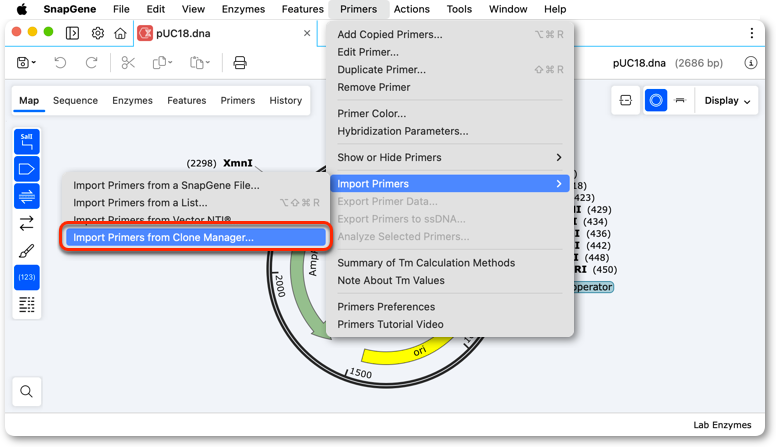Toggle the list-with-dots icon in the sidebar

[27, 304]
